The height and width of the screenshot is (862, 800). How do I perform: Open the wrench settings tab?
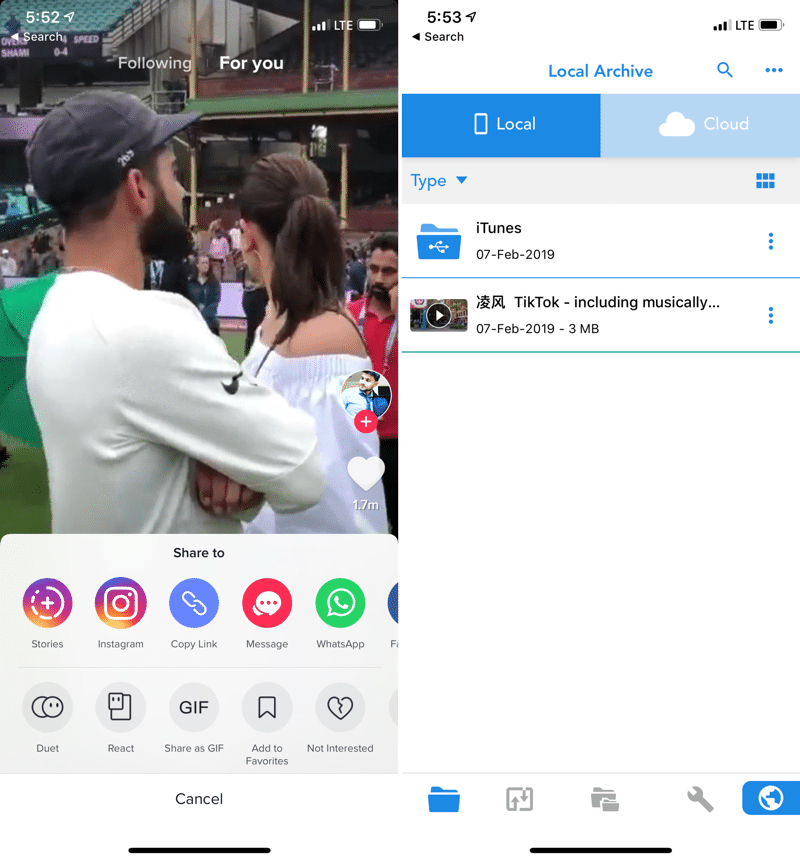699,798
